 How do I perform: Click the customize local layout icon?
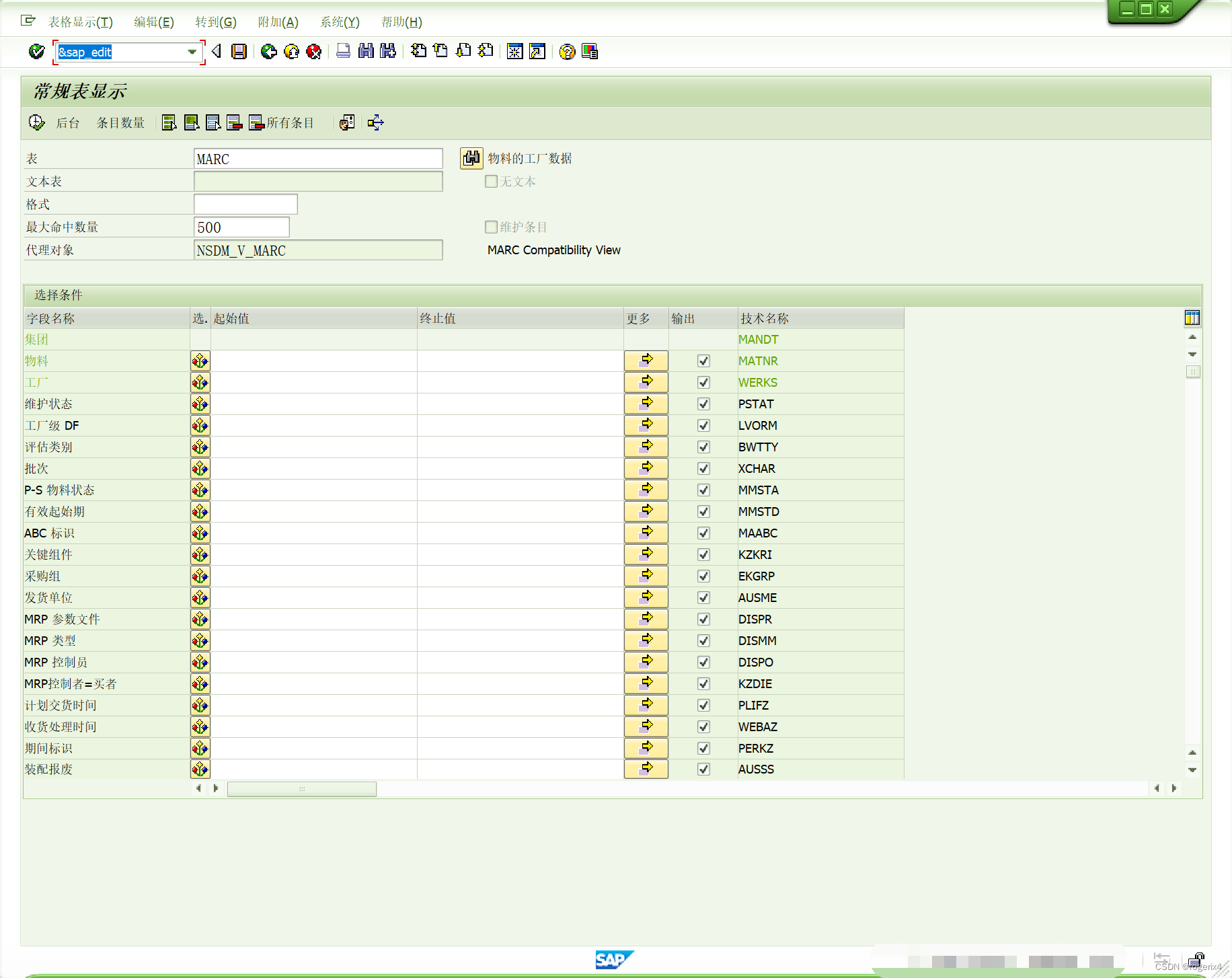click(x=590, y=52)
